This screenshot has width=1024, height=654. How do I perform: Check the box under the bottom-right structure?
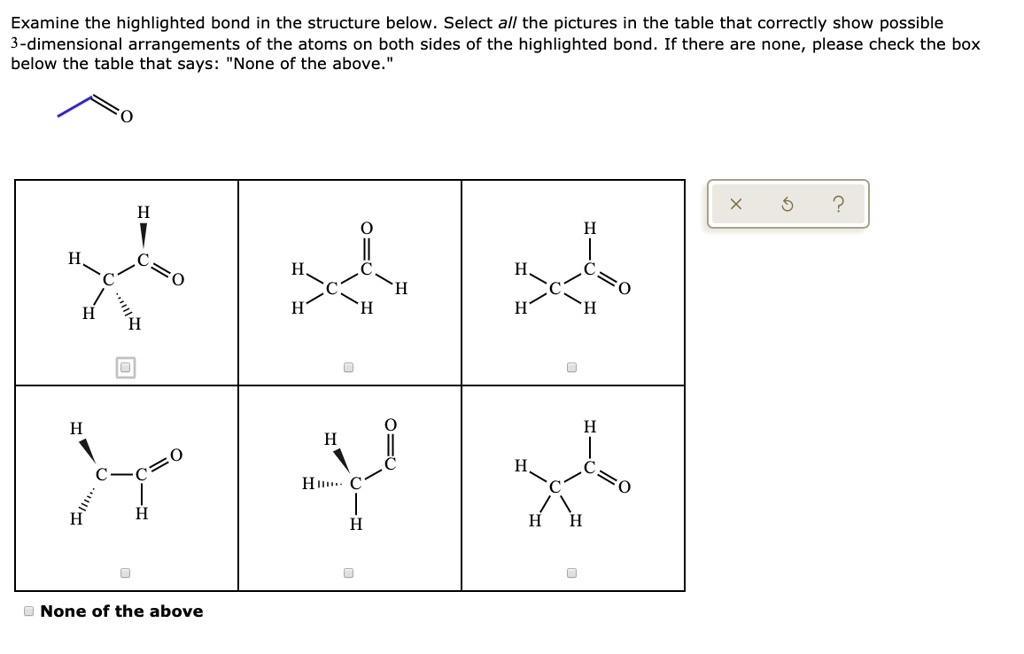tap(571, 571)
